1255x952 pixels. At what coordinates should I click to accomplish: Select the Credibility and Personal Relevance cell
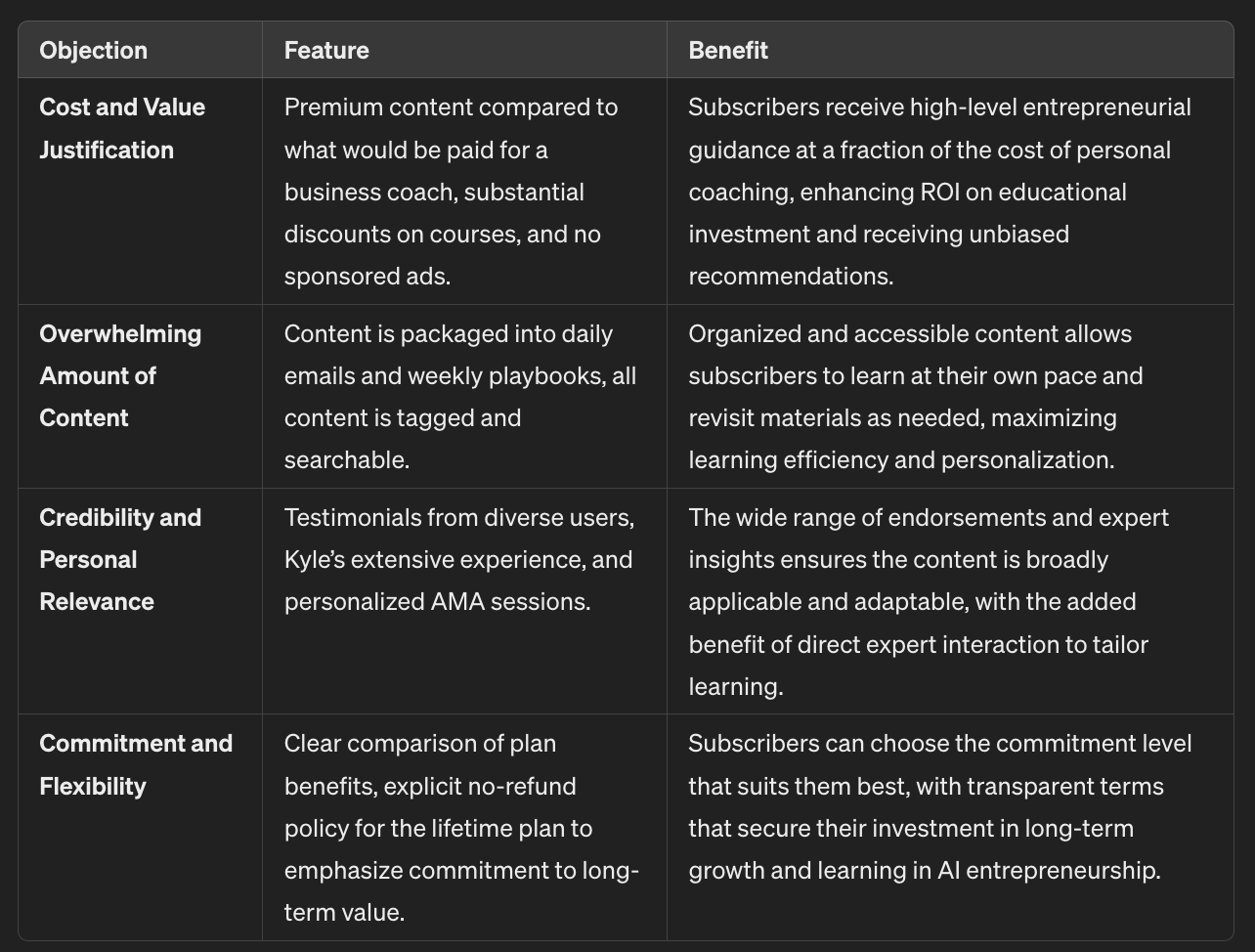click(x=120, y=559)
